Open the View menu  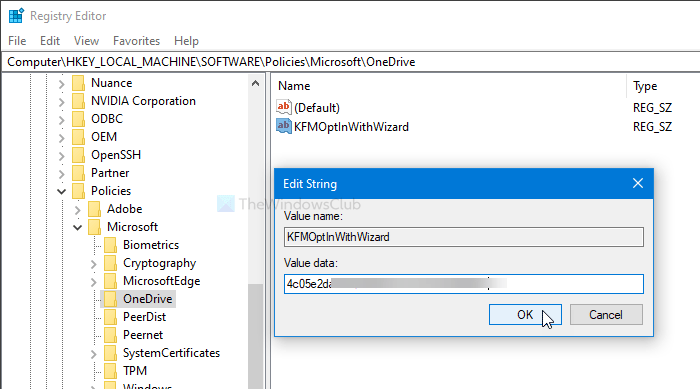pyautogui.click(x=86, y=41)
